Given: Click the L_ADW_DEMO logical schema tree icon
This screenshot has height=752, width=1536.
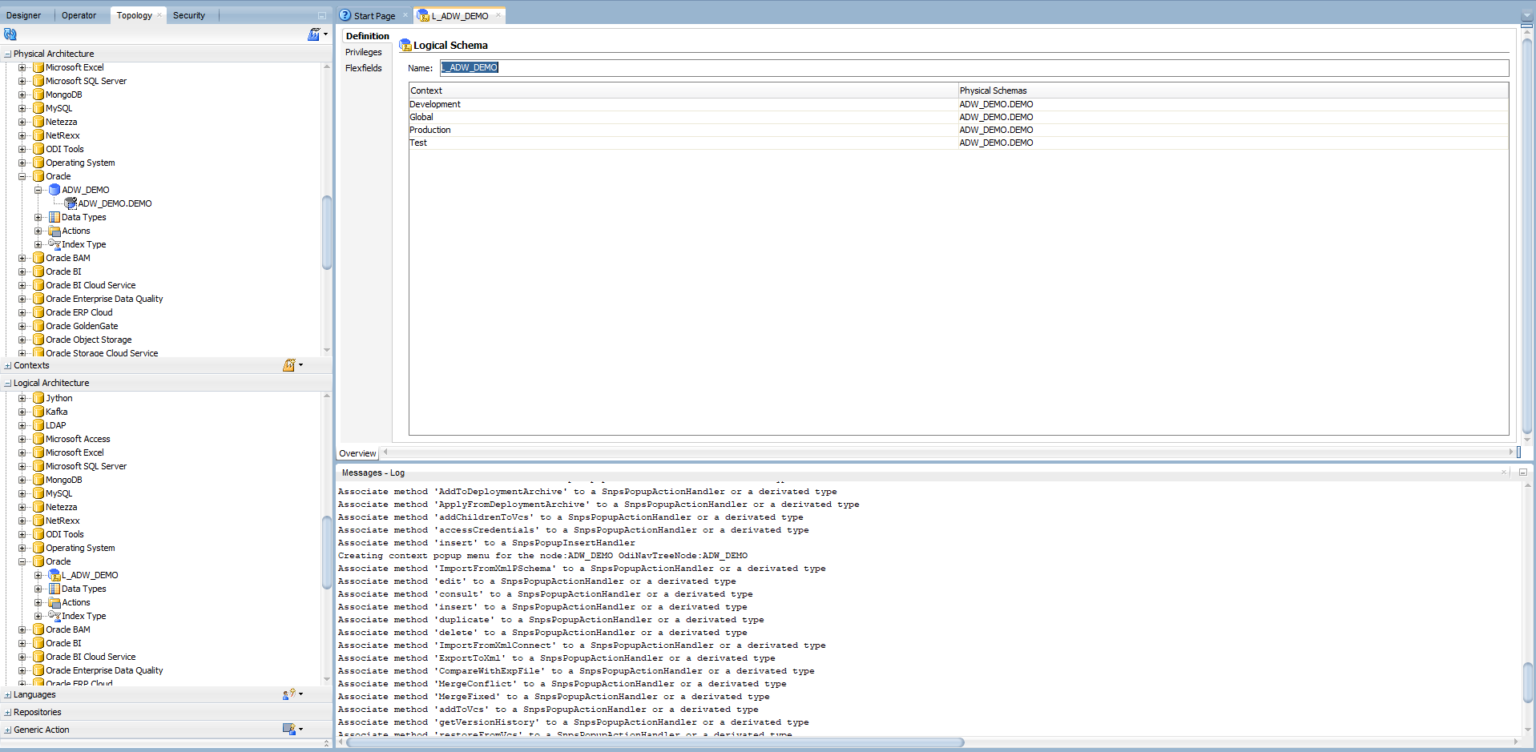Looking at the screenshot, I should 54,575.
